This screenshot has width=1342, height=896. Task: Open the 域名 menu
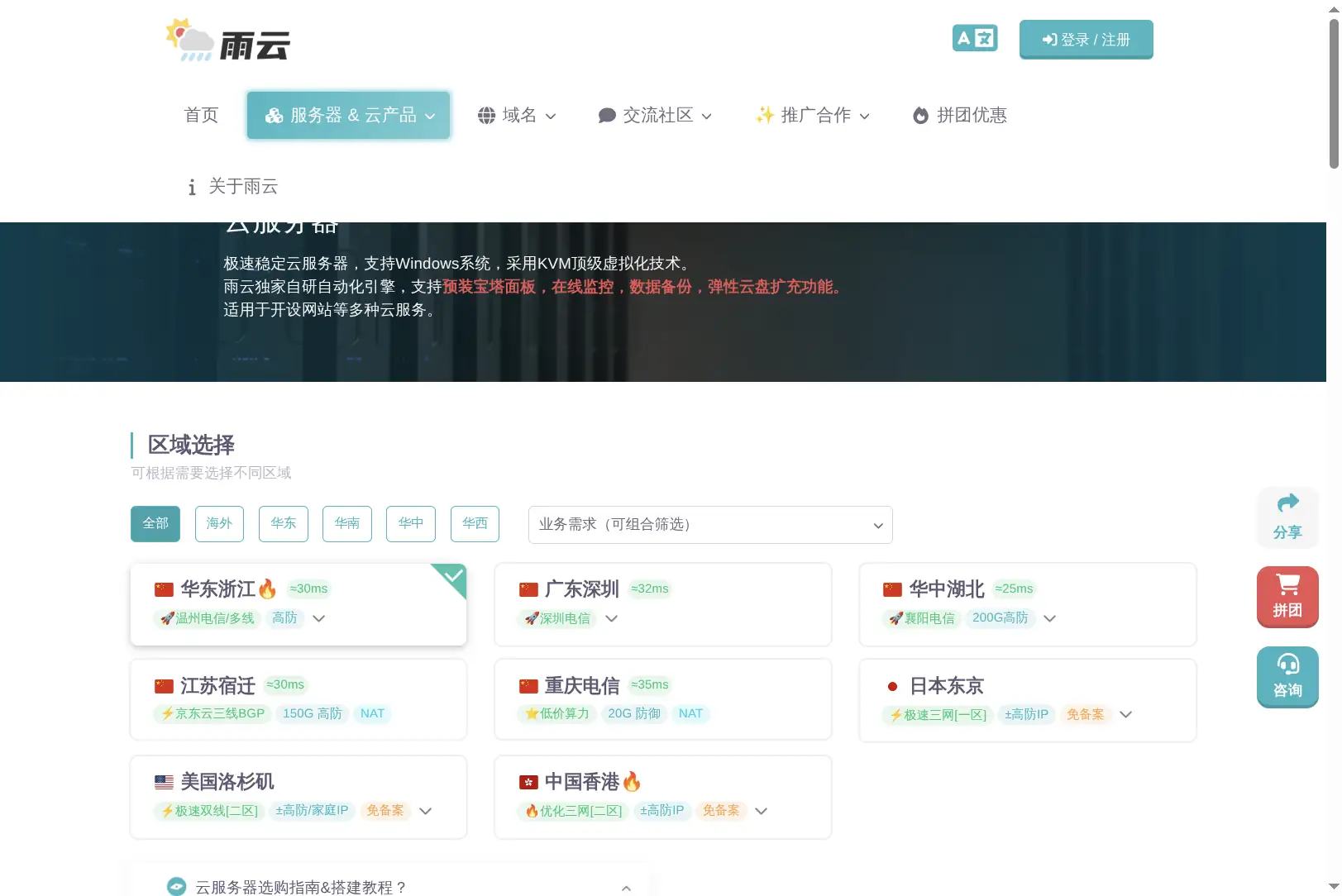point(517,115)
